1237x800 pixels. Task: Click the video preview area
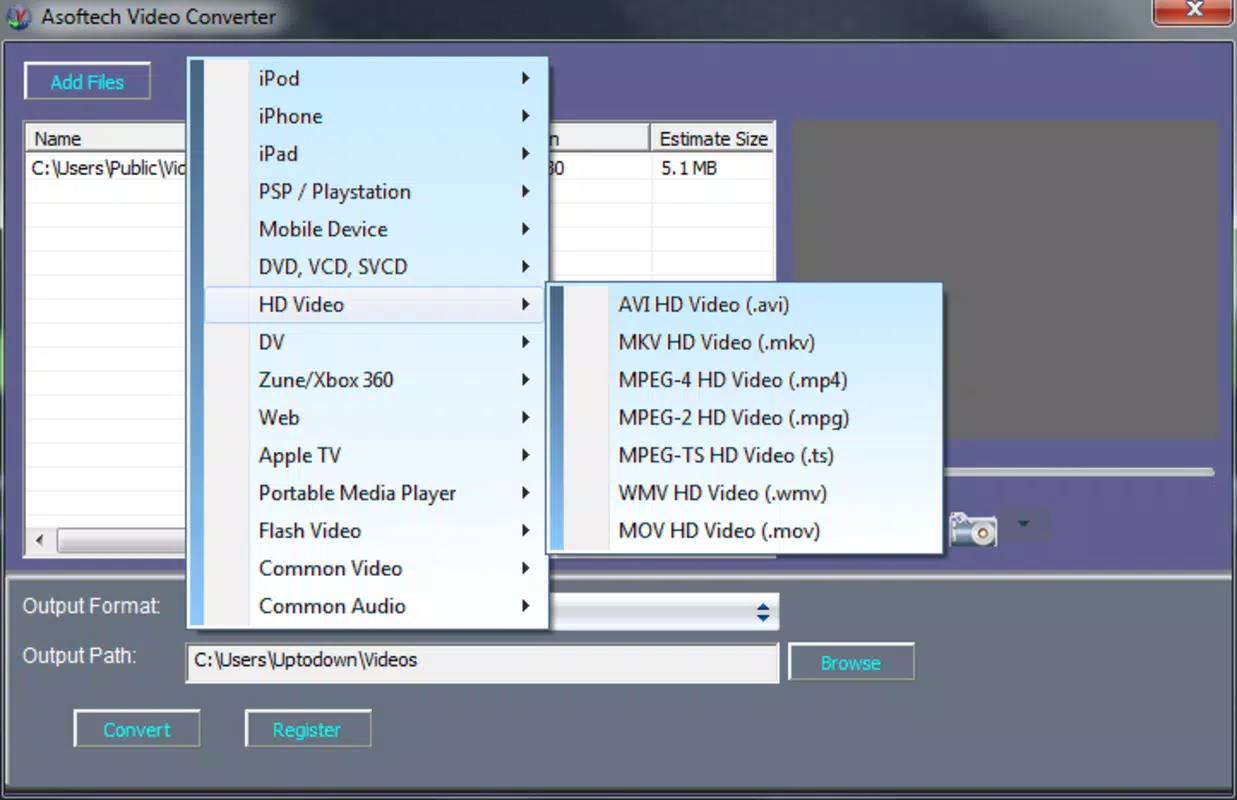[x=1006, y=281]
